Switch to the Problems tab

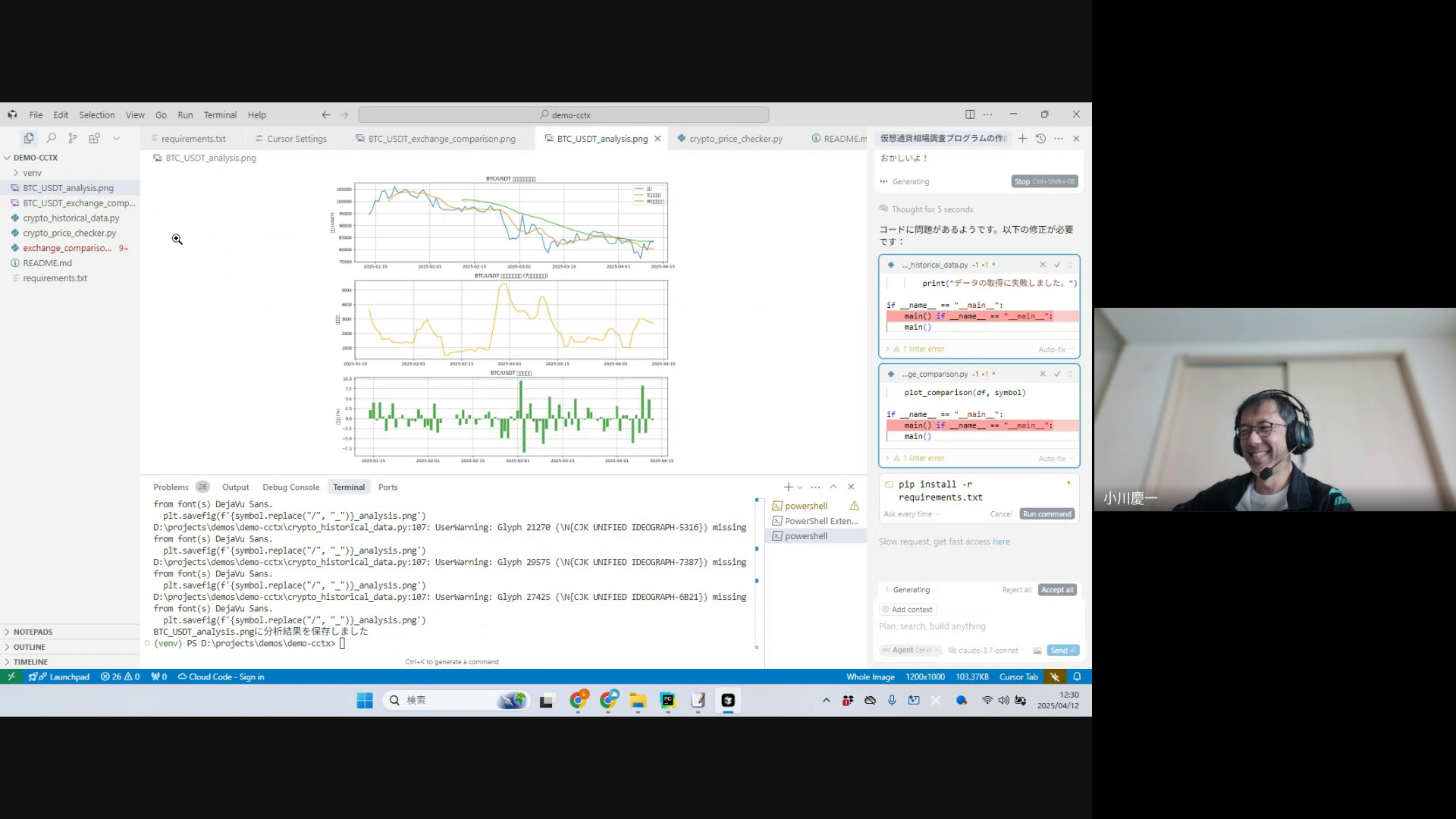coord(171,487)
